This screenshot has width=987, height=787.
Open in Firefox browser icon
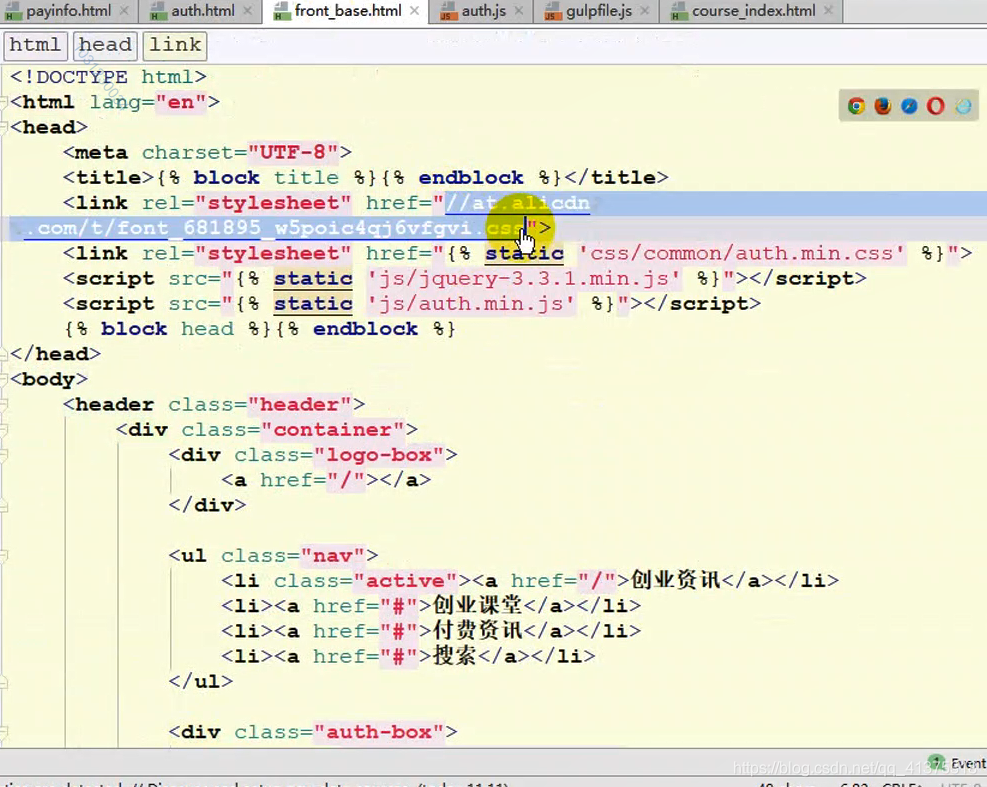tap(883, 106)
